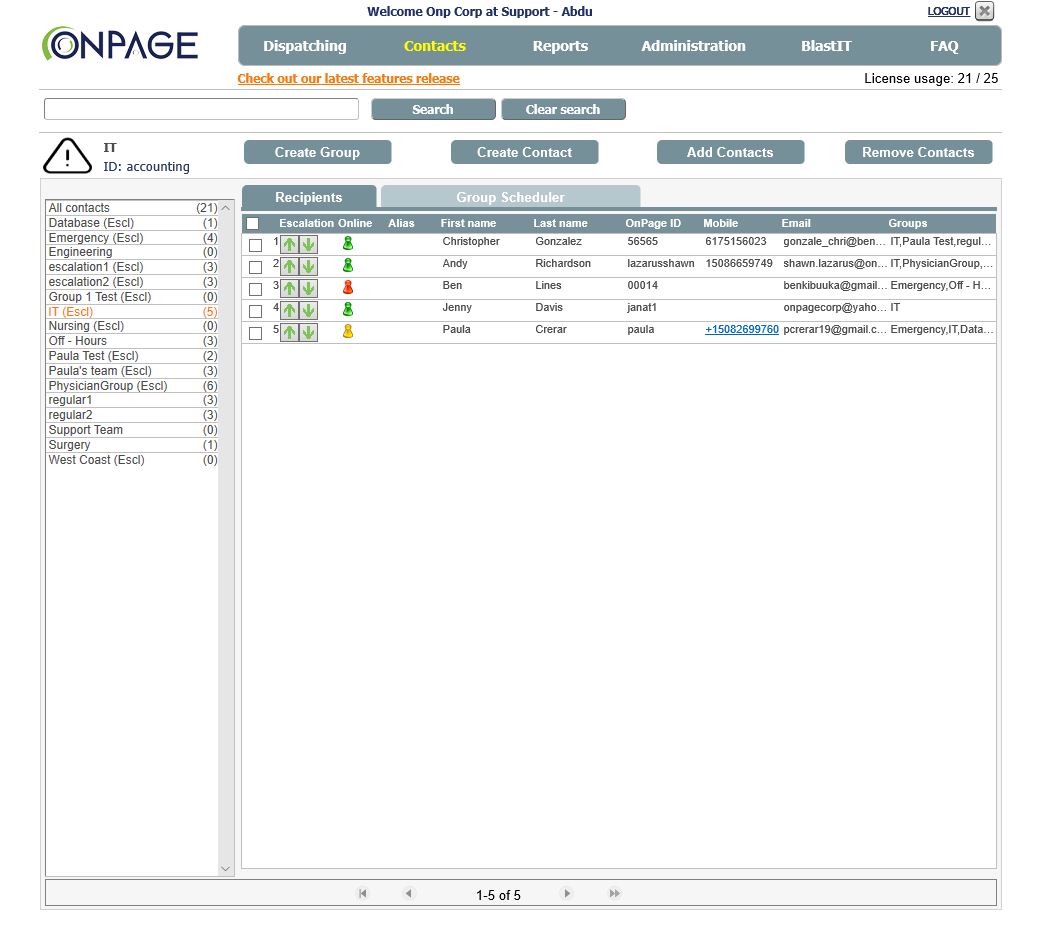
Task: Click Paula's mobile number link +15082699760
Action: 741,330
